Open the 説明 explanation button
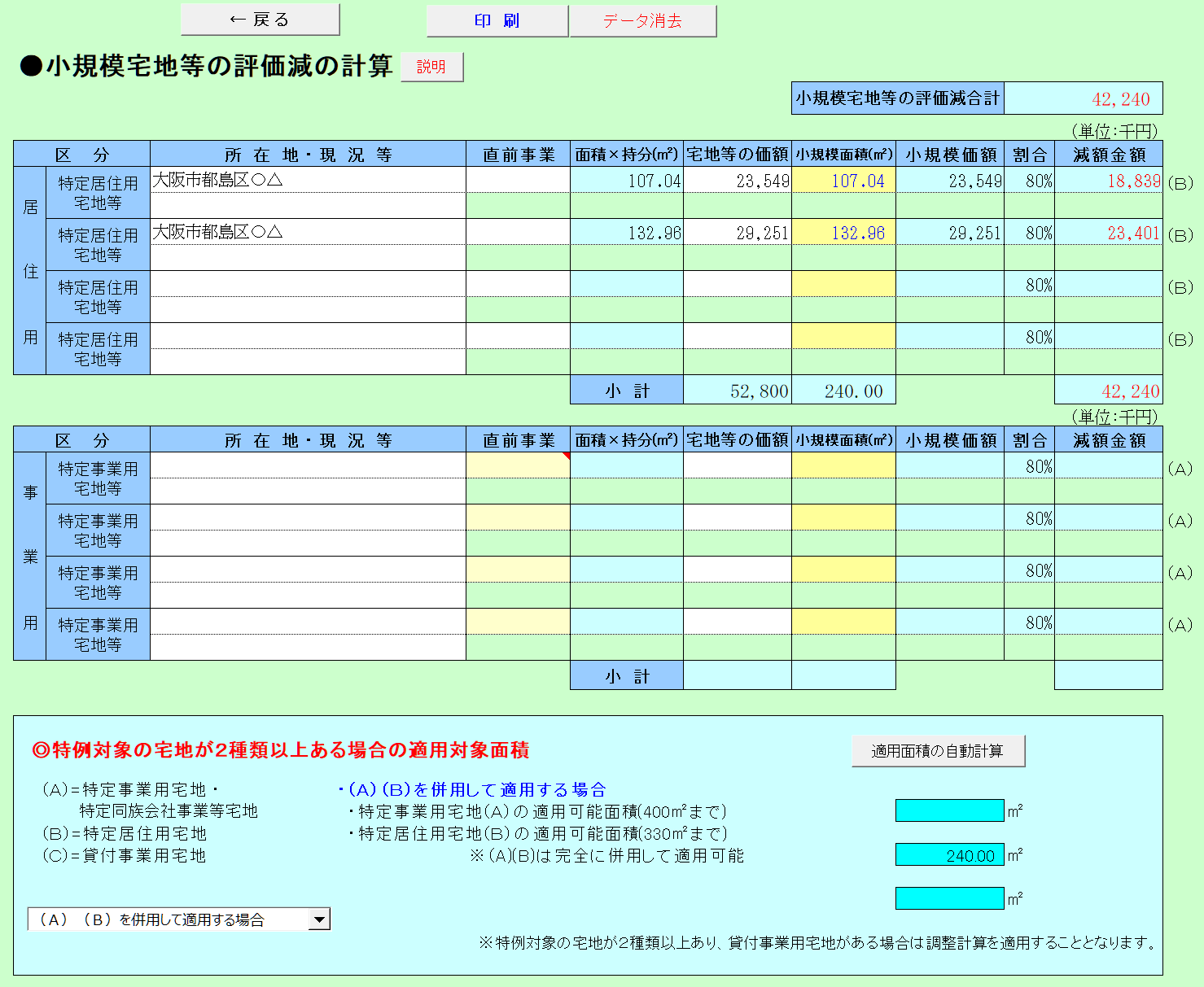Viewport: 1204px width, 987px height. click(x=431, y=67)
